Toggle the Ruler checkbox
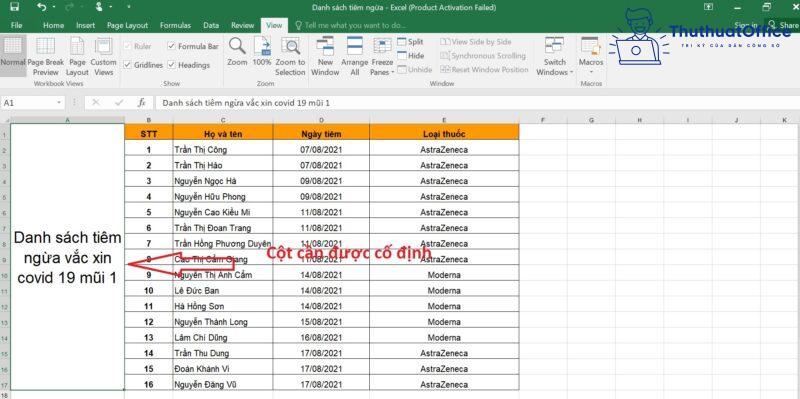The height and width of the screenshot is (399, 800). [128, 46]
